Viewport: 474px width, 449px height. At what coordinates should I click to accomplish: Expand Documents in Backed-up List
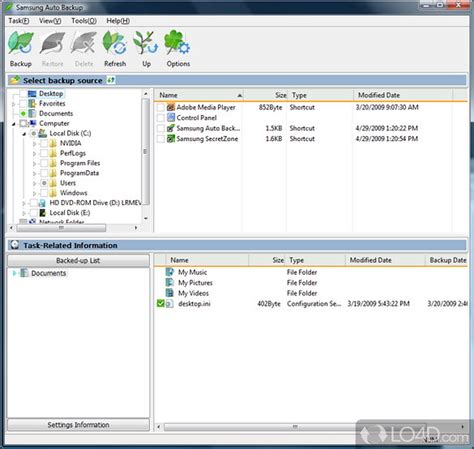pos(14,273)
